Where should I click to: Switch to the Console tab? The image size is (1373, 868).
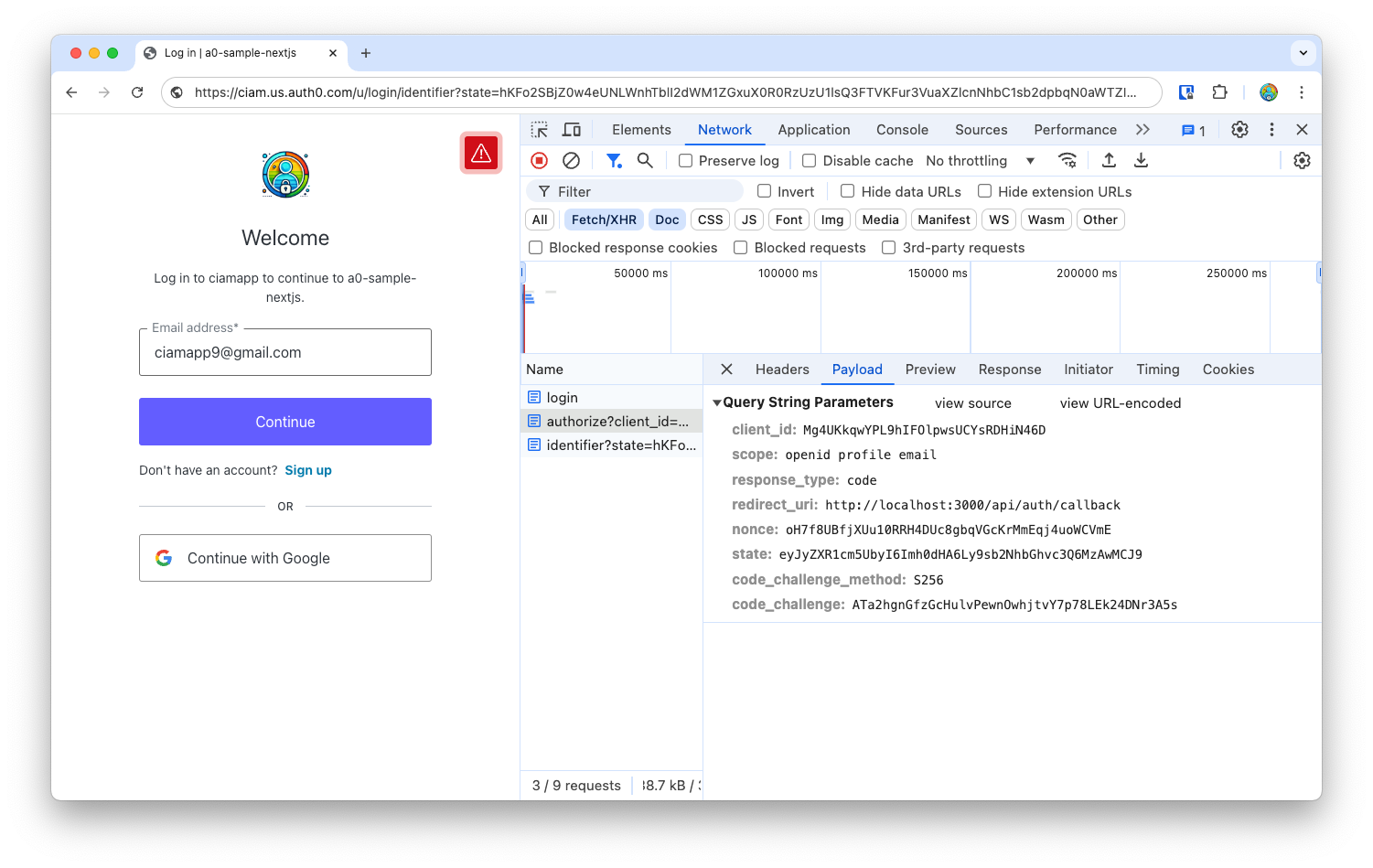(902, 130)
